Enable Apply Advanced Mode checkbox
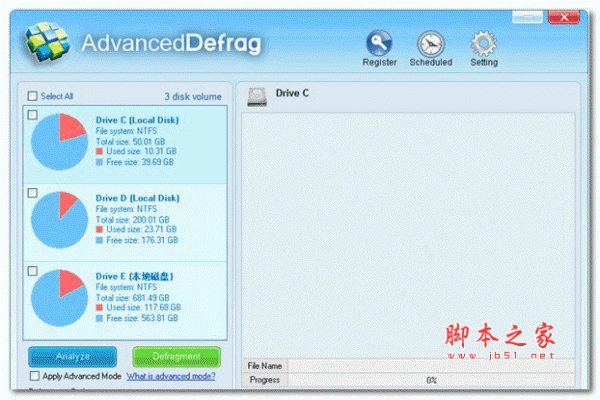 34,376
